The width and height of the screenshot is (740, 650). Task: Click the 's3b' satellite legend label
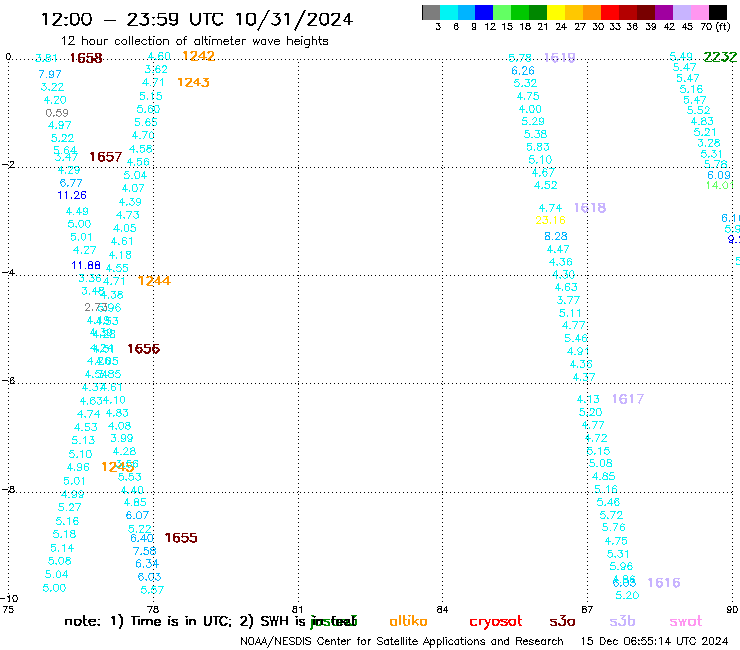(x=622, y=621)
